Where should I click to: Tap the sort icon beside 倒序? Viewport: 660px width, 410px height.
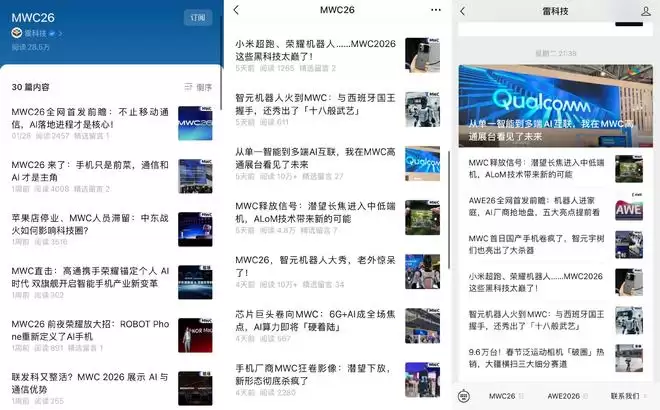click(x=188, y=87)
